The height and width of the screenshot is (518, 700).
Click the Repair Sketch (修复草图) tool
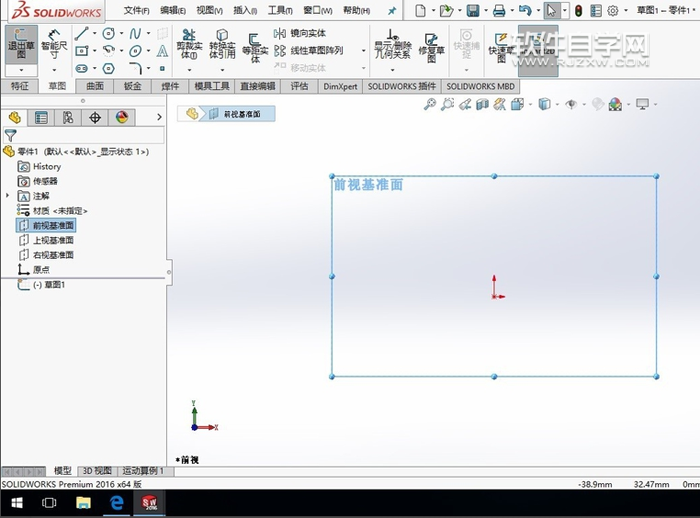coord(431,47)
